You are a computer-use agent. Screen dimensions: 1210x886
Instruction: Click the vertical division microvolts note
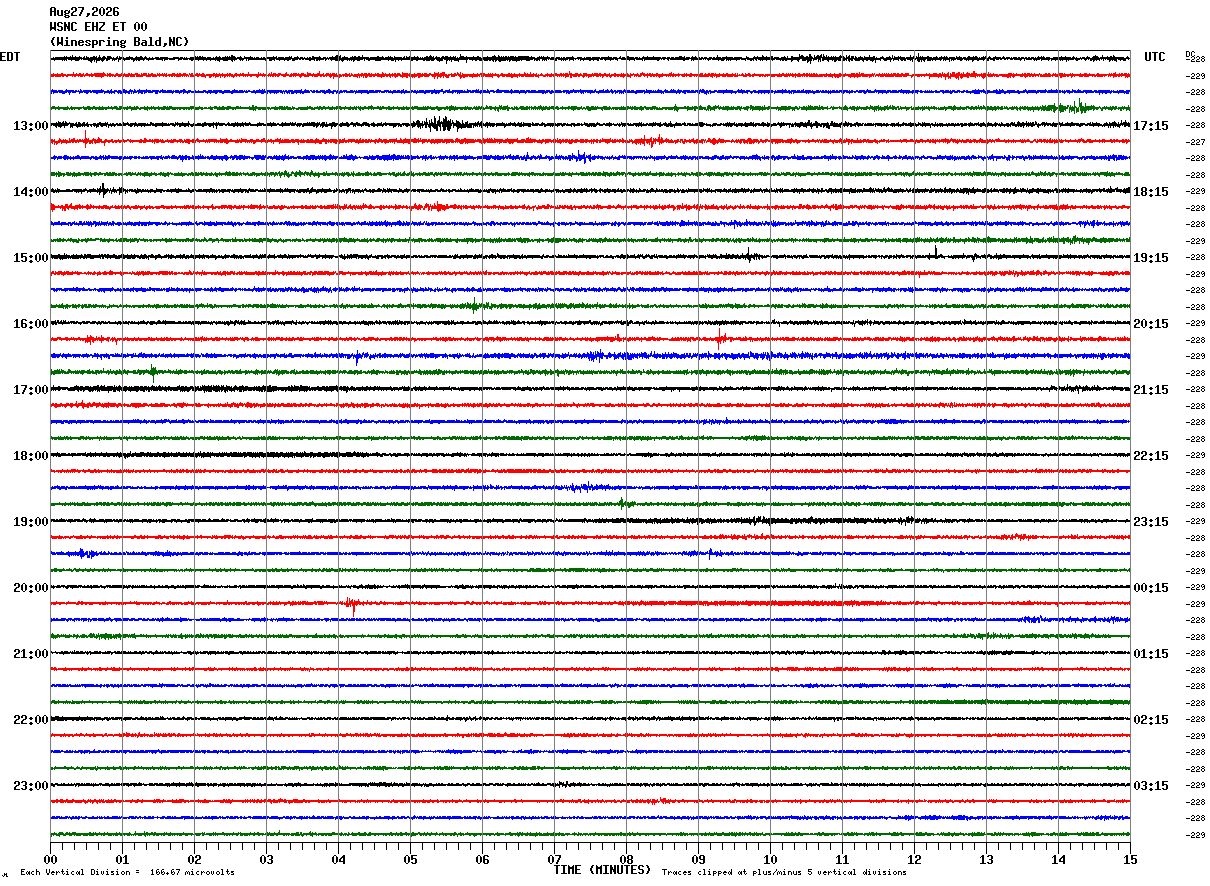[x=127, y=872]
